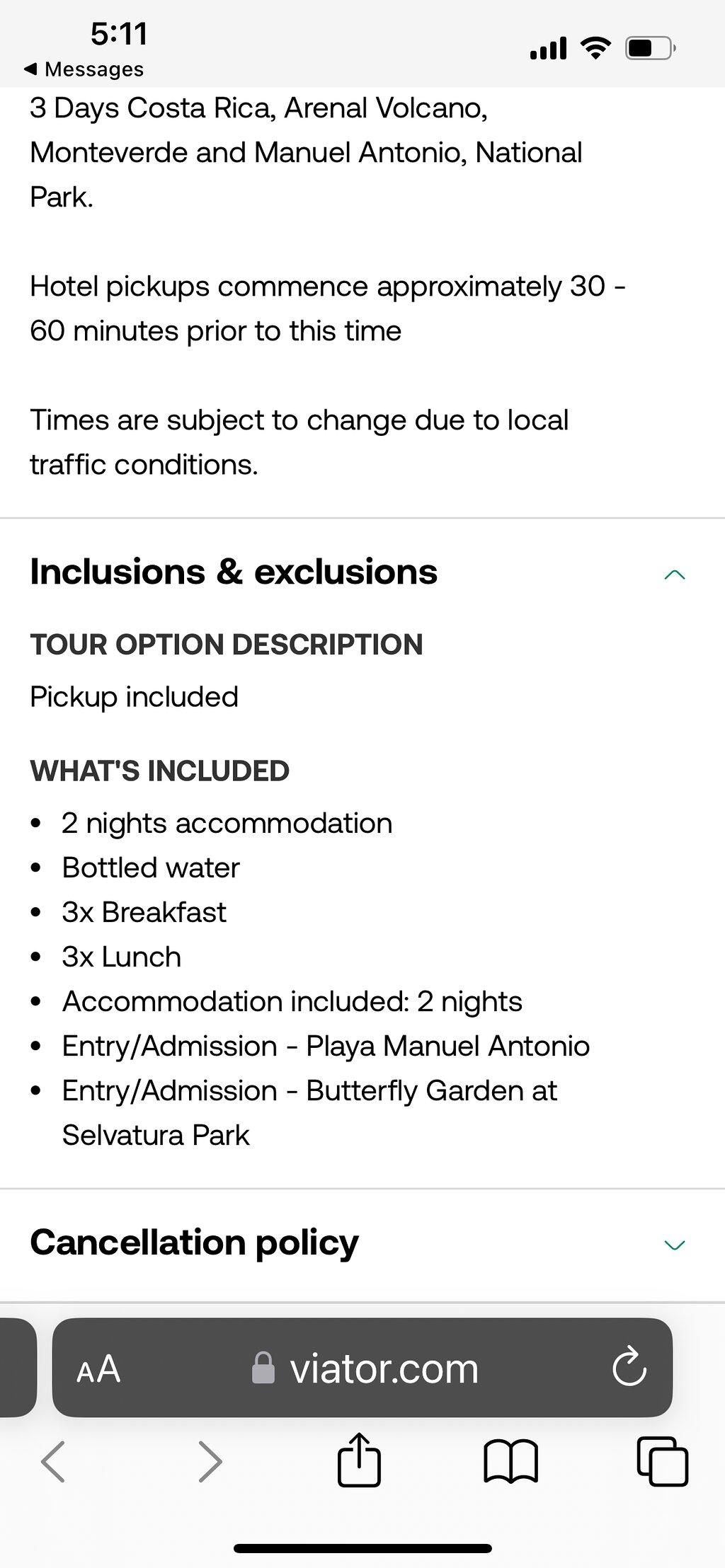Switch to the previous tab on left edge
Image resolution: width=725 pixels, height=1568 pixels.
click(17, 1367)
